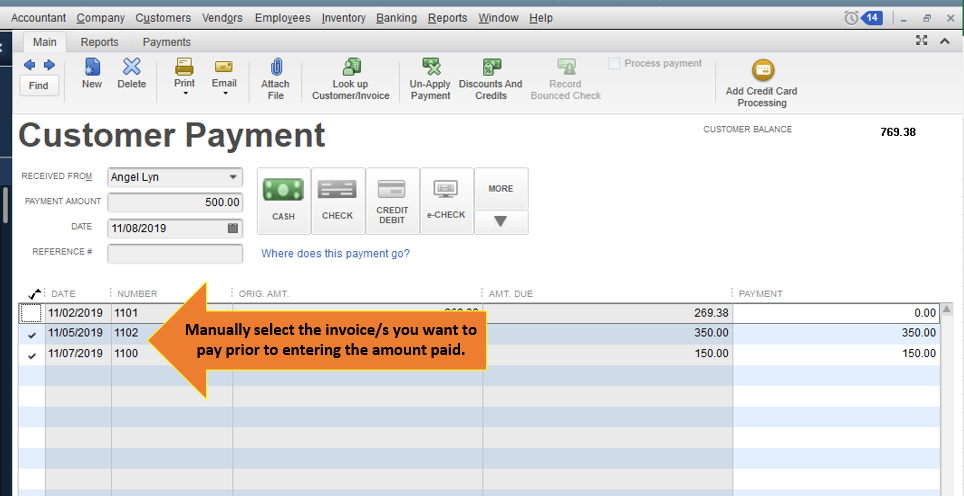
Task: Check the invoice 1101 checkbox
Action: pos(31,313)
